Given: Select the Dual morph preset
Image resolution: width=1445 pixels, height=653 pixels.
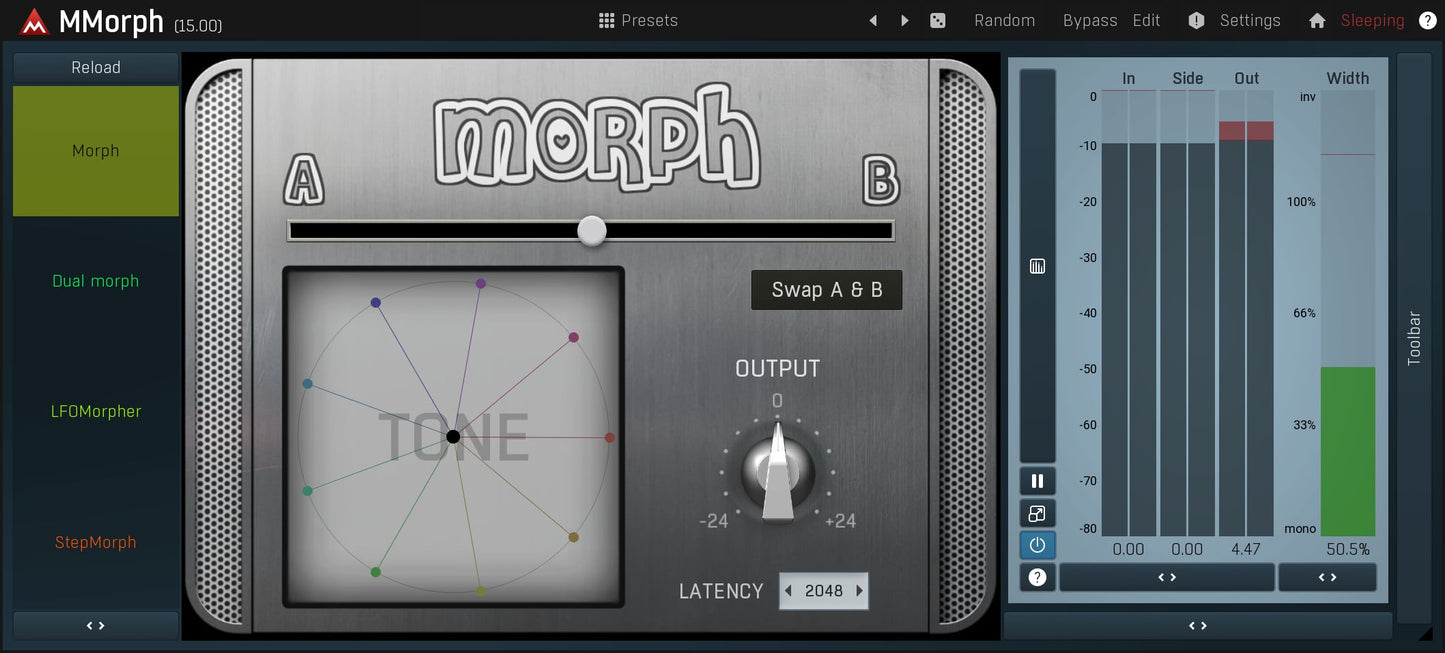Looking at the screenshot, I should click(95, 281).
